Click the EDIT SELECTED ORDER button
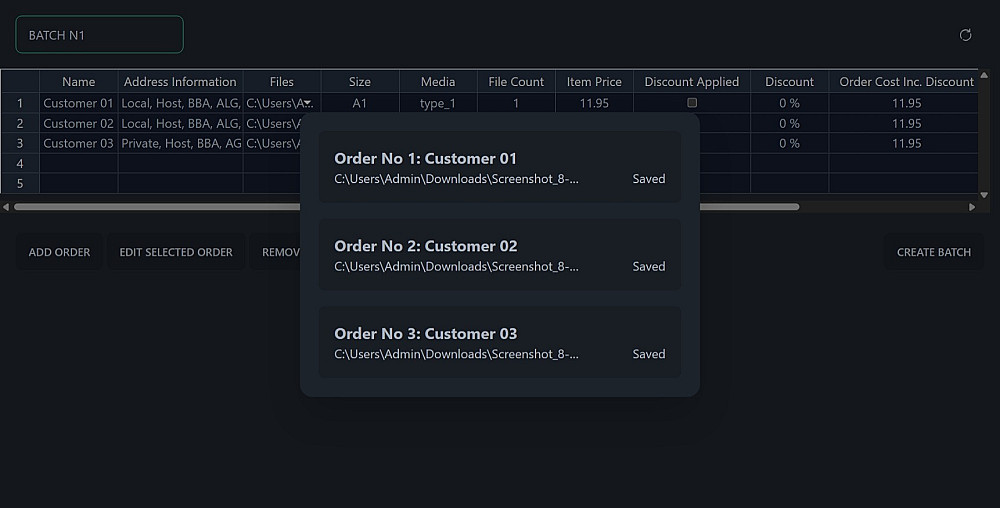Screen dimensions: 1000x508 (x=176, y=252)
